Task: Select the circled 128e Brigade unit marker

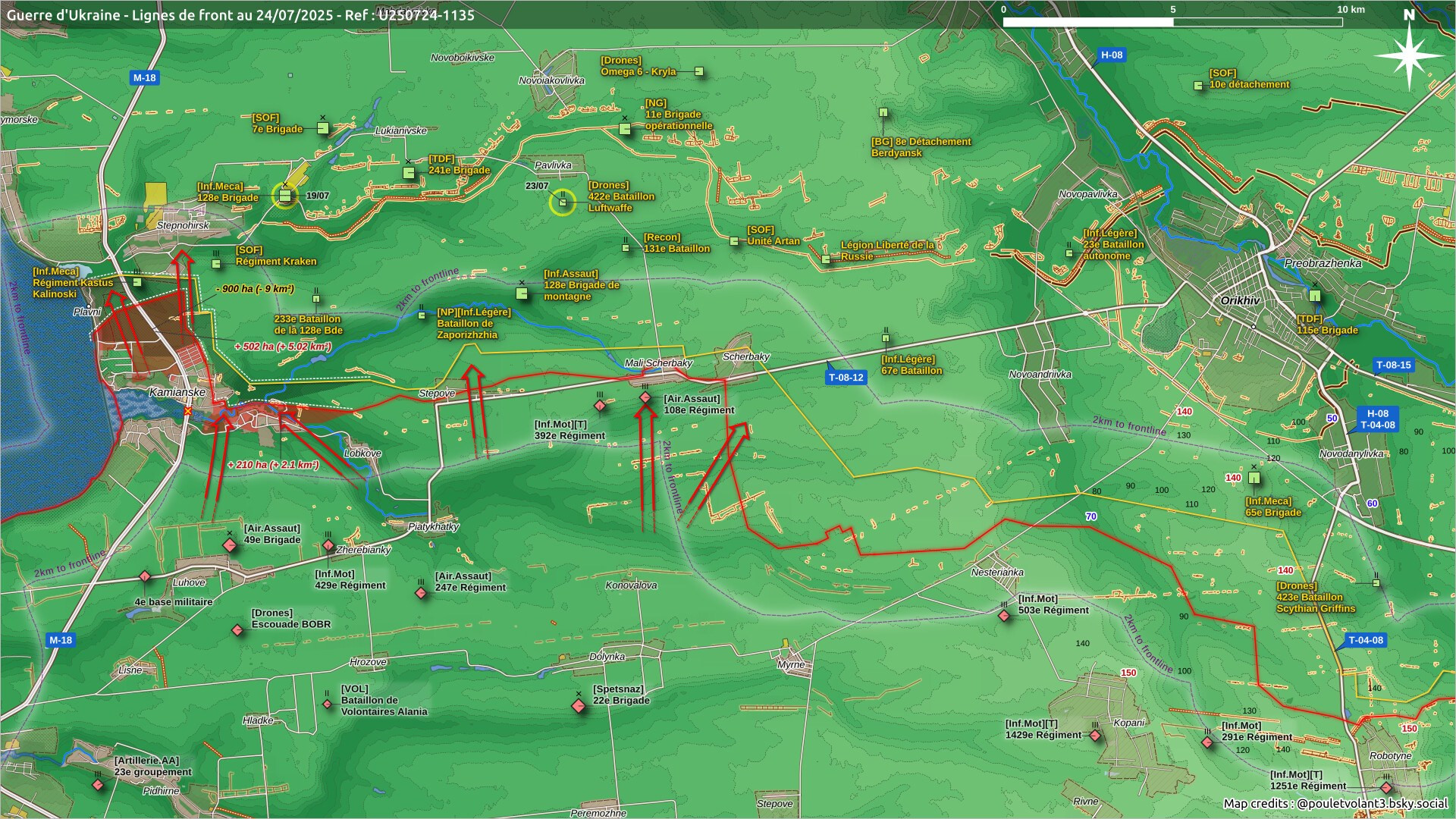Action: (x=285, y=196)
